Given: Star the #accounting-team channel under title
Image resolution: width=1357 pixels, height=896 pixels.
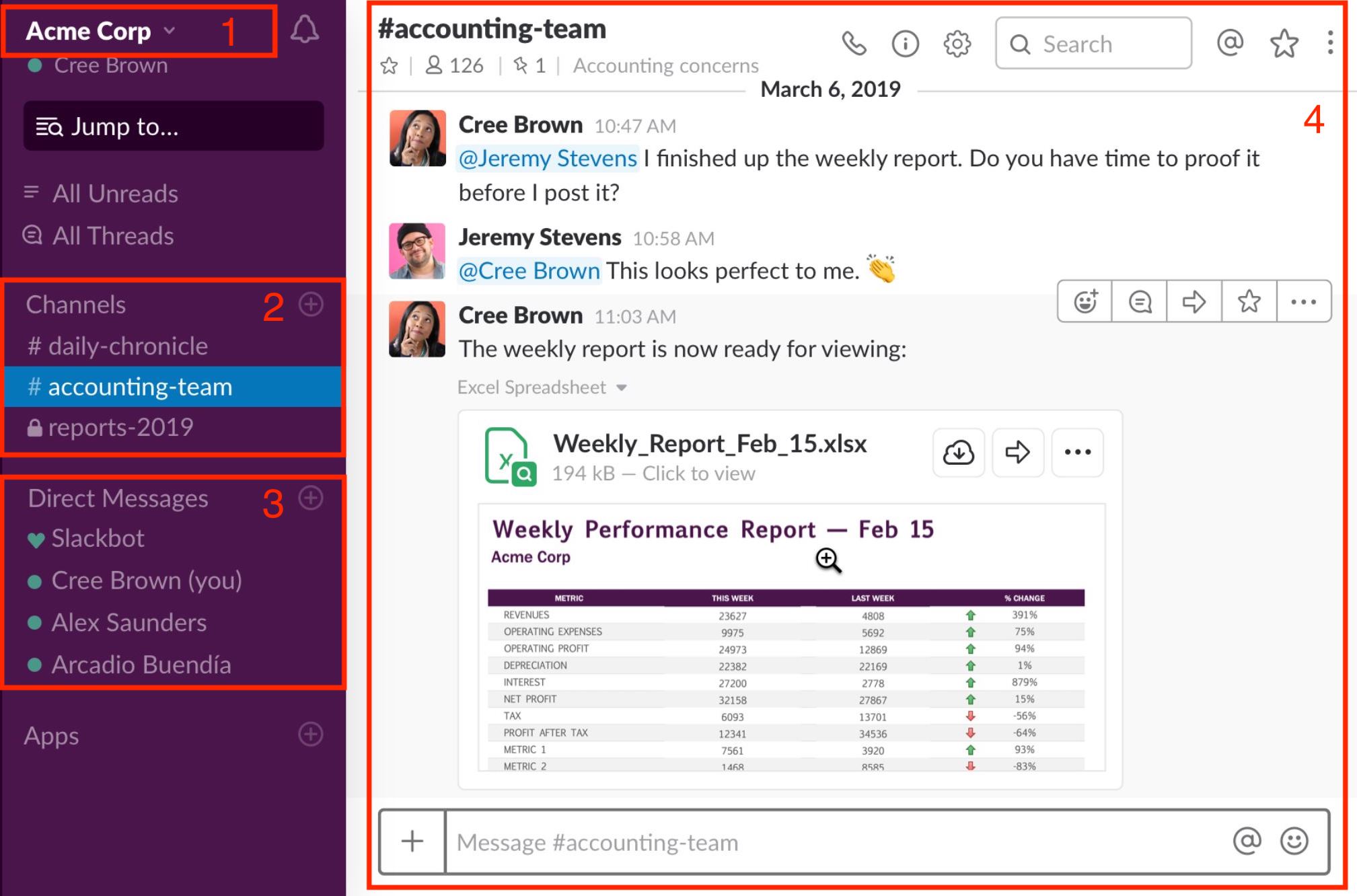Looking at the screenshot, I should click(389, 66).
